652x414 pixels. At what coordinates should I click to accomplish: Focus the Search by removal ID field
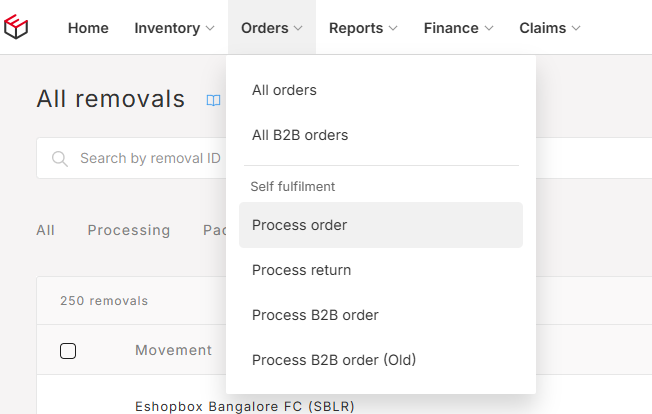coord(131,158)
